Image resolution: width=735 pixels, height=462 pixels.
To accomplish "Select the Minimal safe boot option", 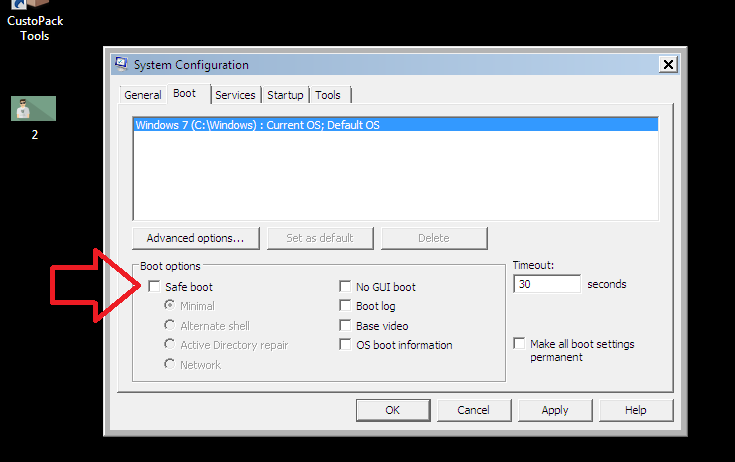I will 170,306.
